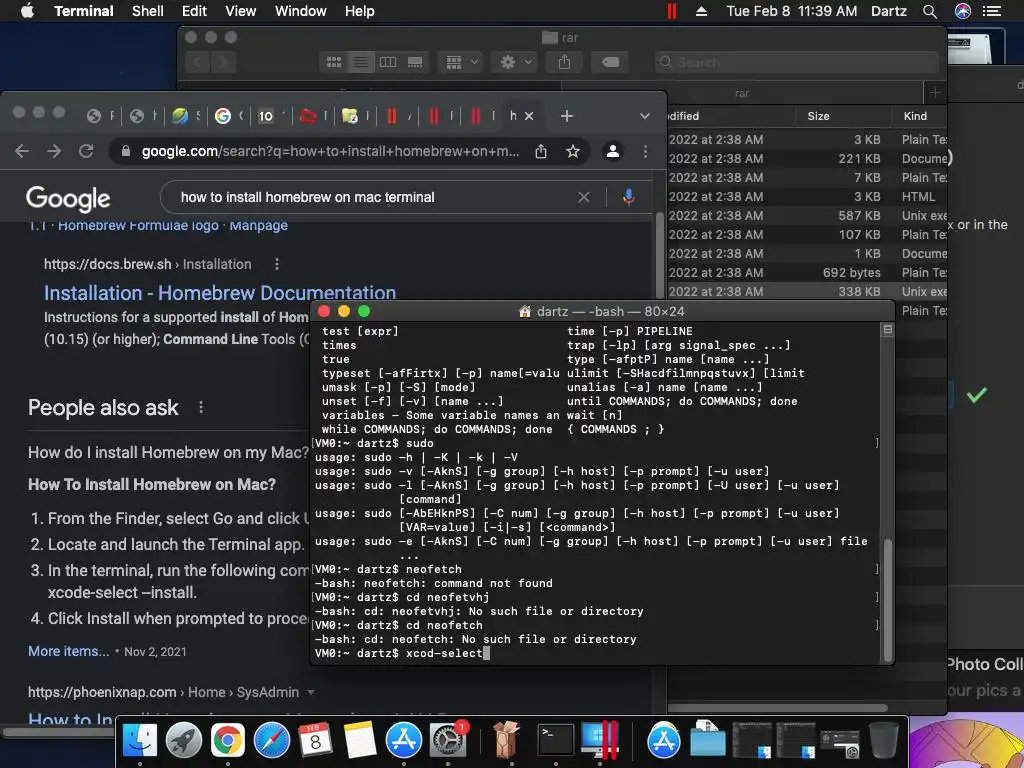
Task: Open the Shell menu
Action: pyautogui.click(x=148, y=11)
